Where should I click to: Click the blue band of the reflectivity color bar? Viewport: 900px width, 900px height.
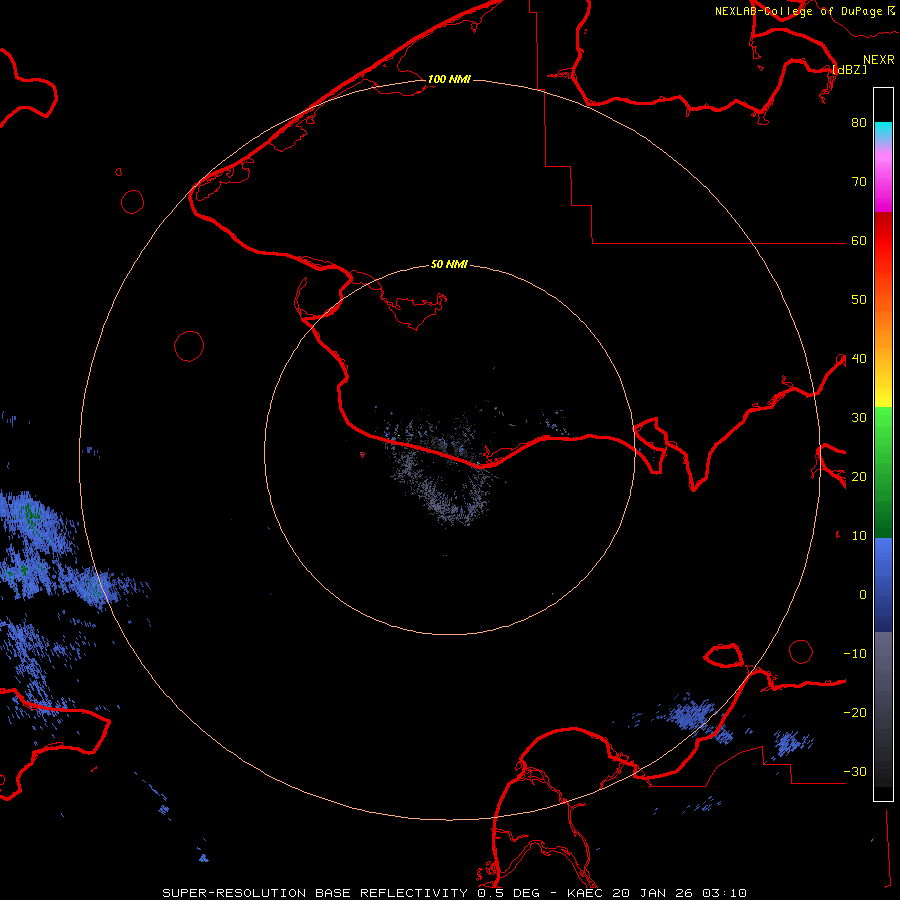tap(883, 585)
